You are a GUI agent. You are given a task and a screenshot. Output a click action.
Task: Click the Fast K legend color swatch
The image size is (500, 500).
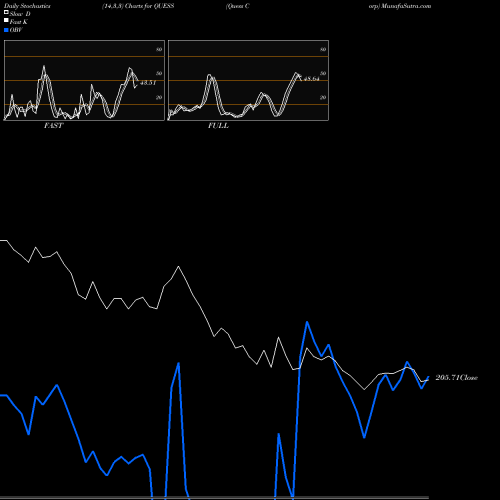click(x=6, y=21)
